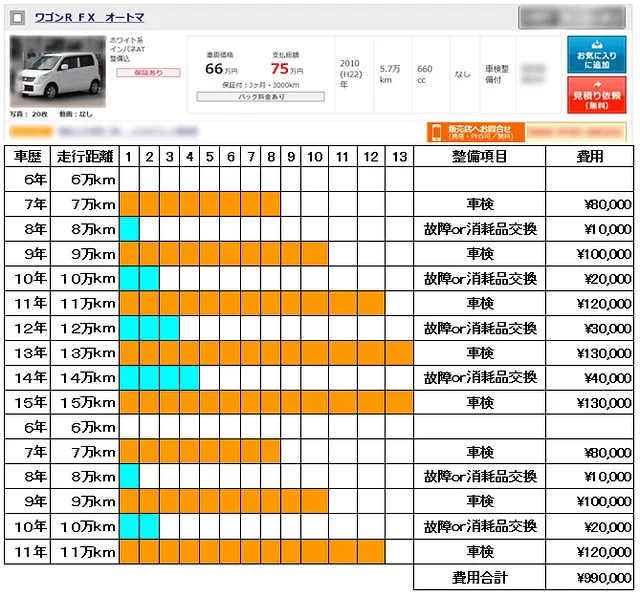Viewport: 640px width, 596px height.
Task: Click the engine displacement 660cc
Action: coord(424,74)
